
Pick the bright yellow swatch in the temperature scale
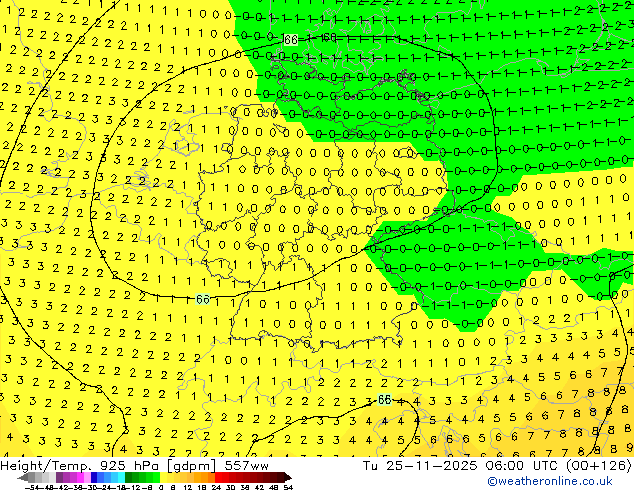pos(163,477)
